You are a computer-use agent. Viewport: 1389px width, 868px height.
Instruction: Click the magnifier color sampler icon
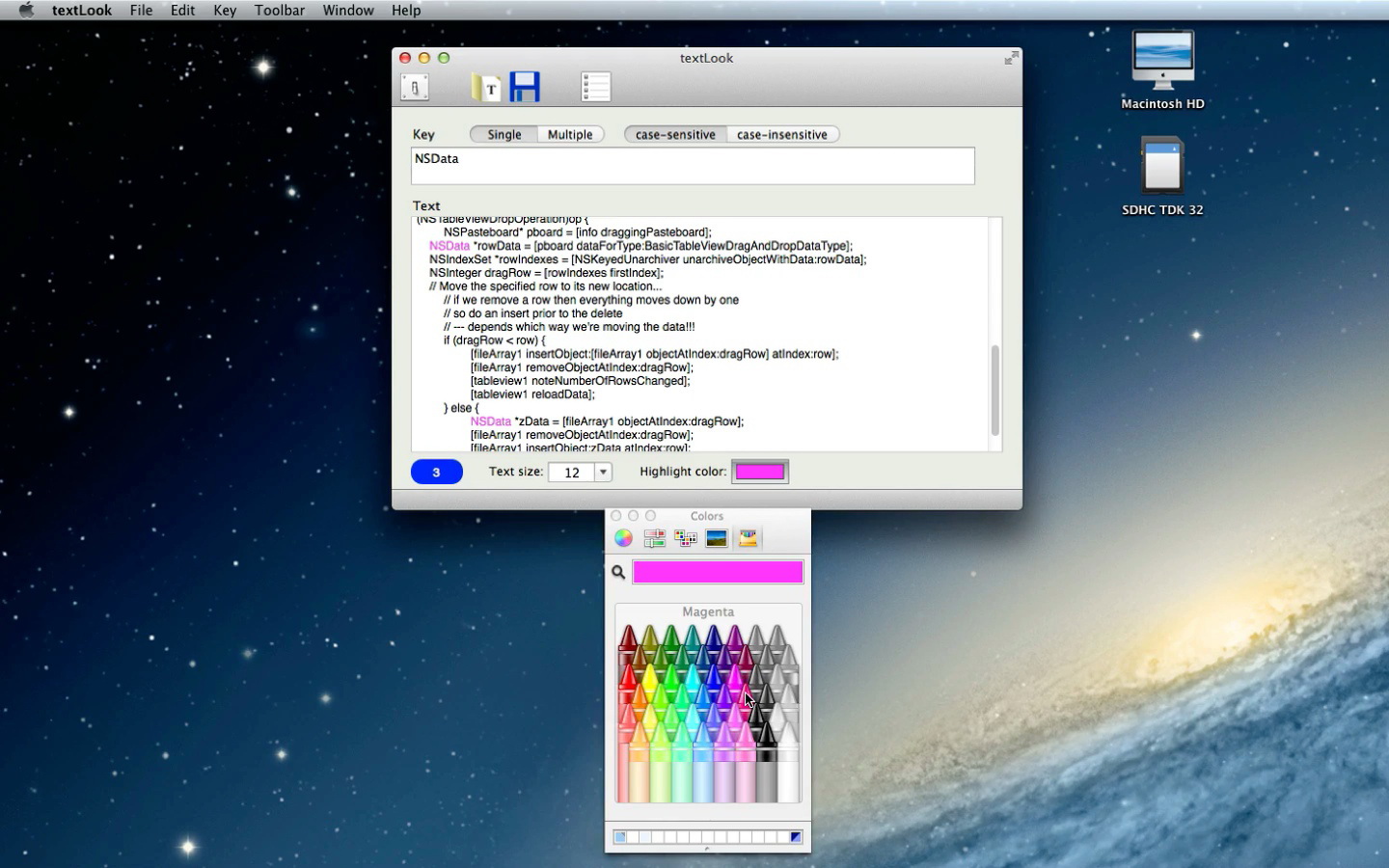point(618,572)
